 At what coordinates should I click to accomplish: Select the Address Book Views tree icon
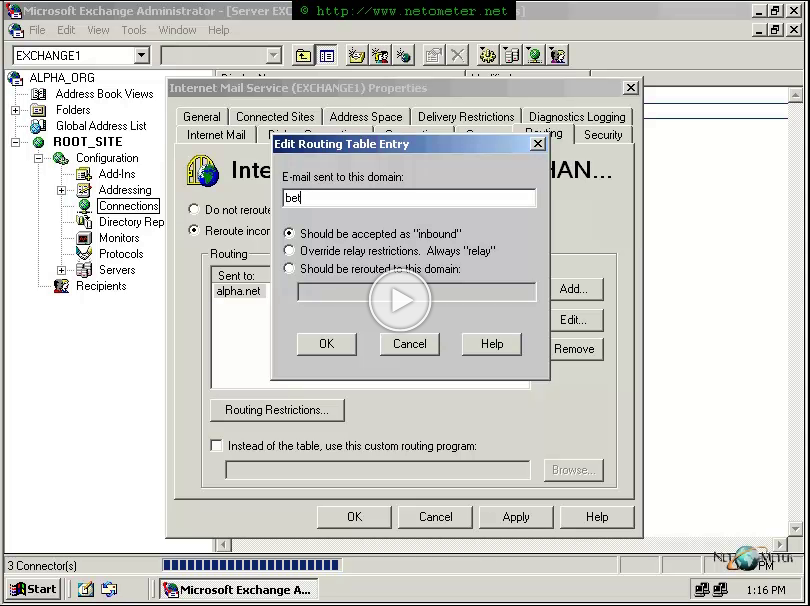pyautogui.click(x=39, y=94)
